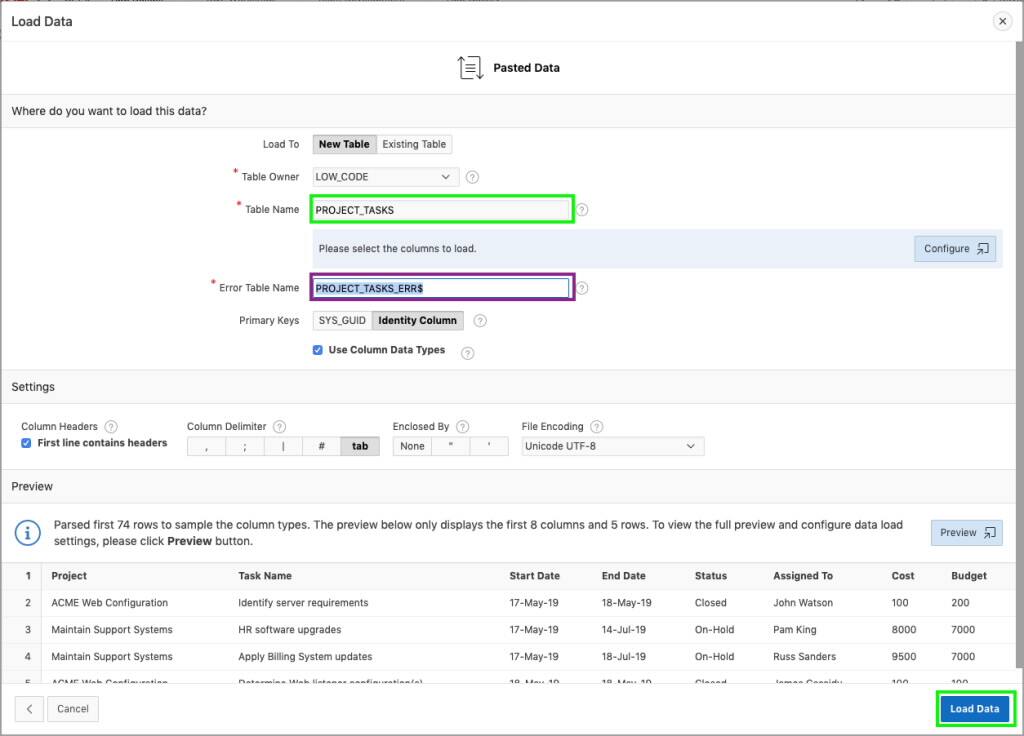
Task: Uncheck Use Column Data Types
Action: pos(317,351)
